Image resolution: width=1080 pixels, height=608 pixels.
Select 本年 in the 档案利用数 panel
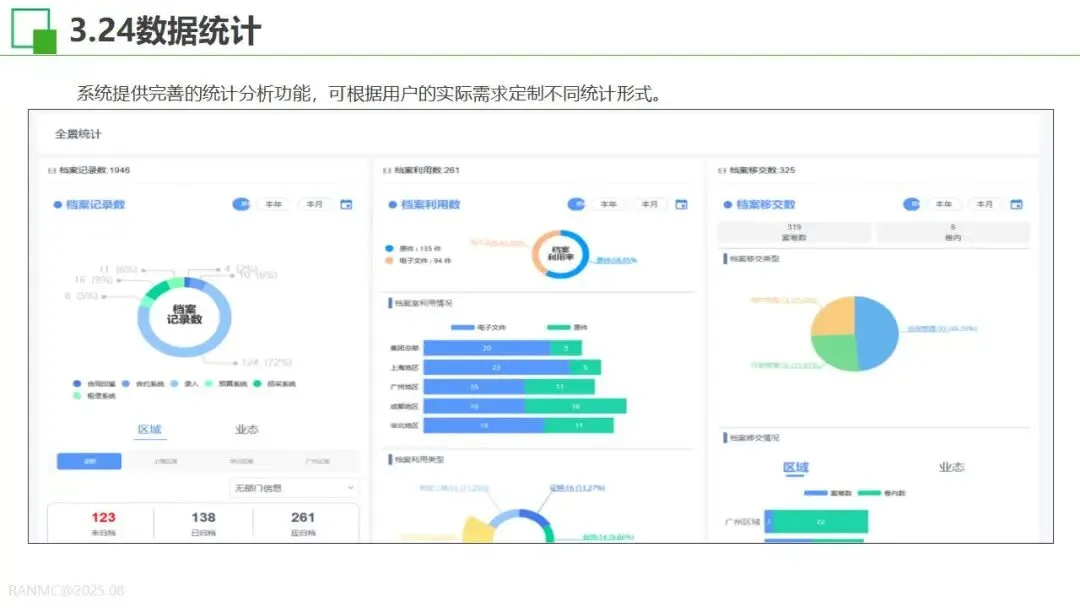(x=608, y=205)
